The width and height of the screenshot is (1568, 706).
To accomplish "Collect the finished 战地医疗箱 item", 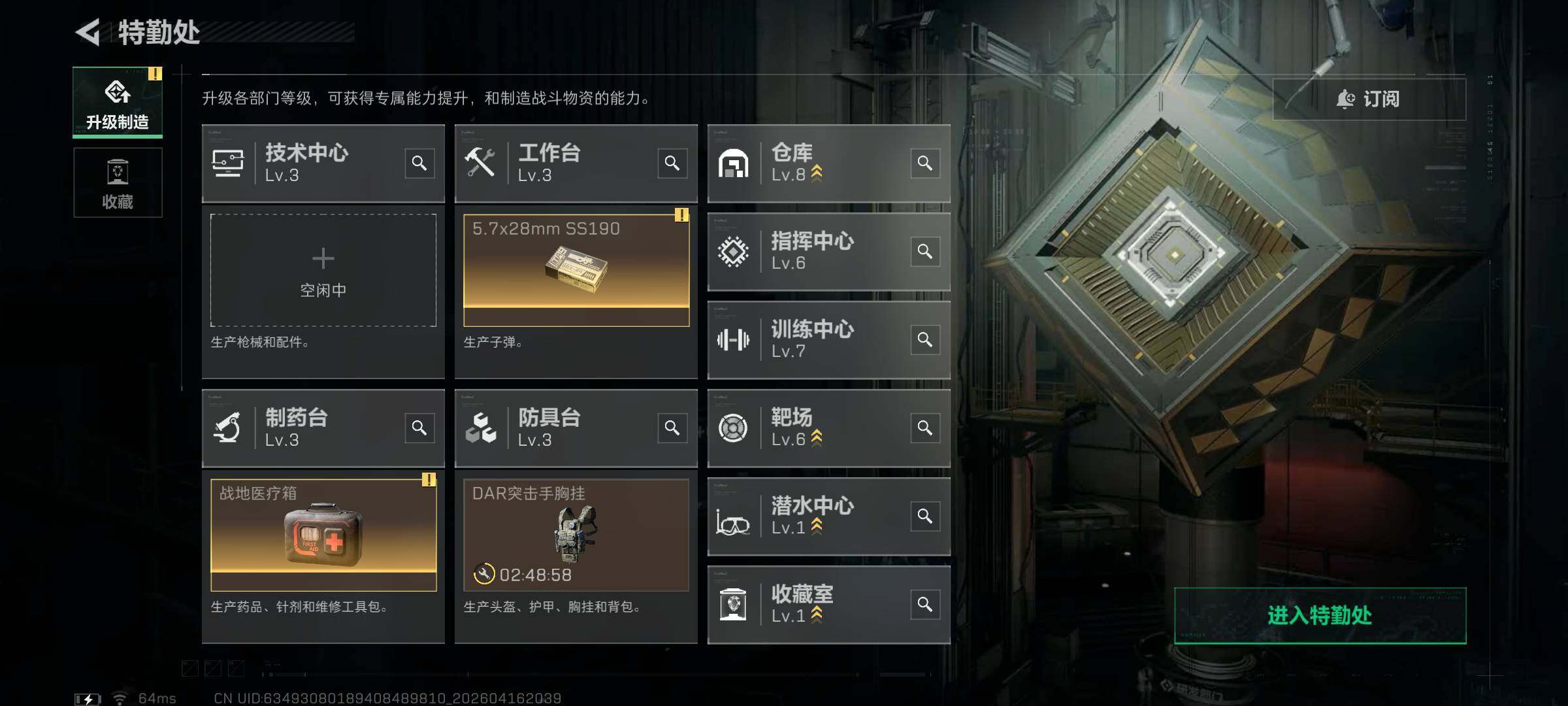I will click(323, 535).
